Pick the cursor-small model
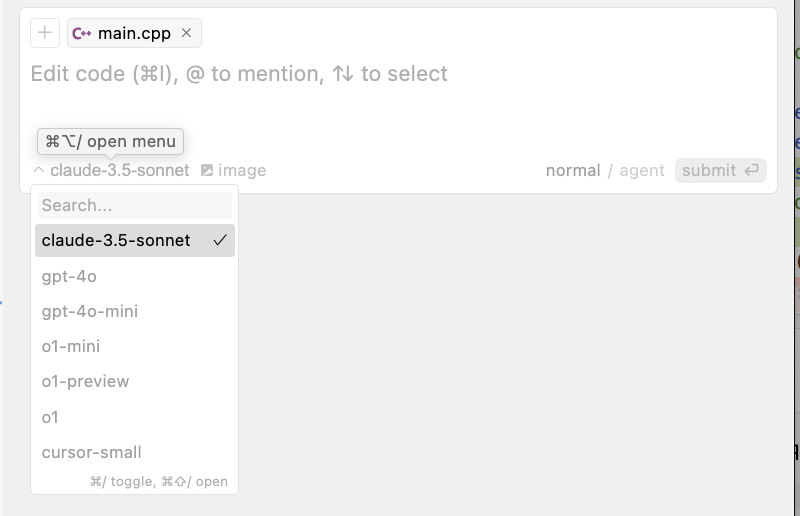The image size is (800, 516). [x=92, y=452]
